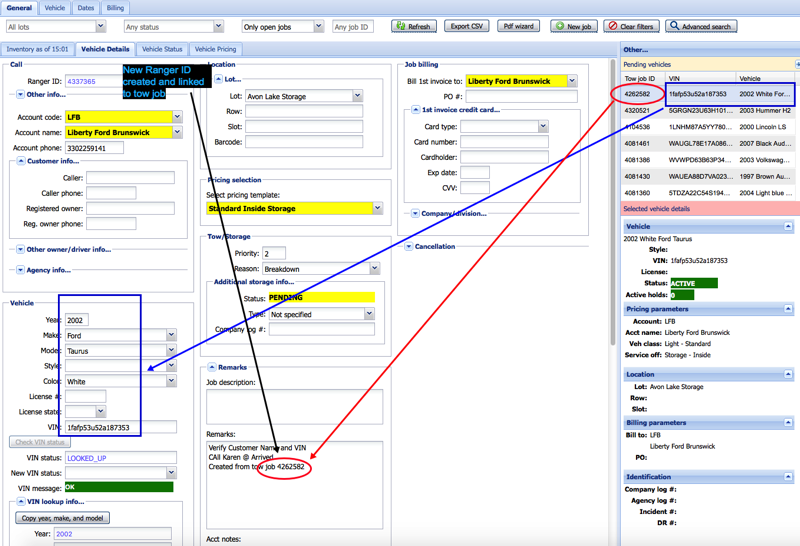Screen dimensions: 800x546
Task: Click Copy year, make, and model button
Action: pos(63,518)
